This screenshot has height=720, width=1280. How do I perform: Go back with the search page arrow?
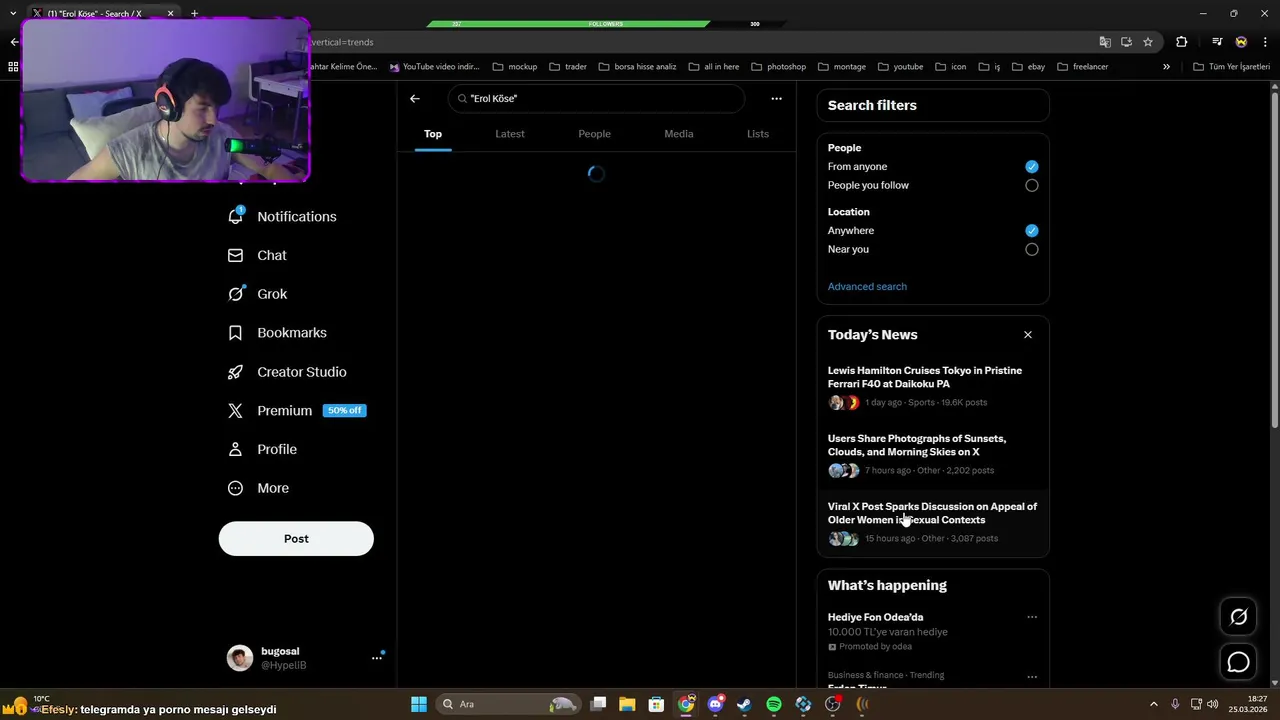pyautogui.click(x=415, y=98)
